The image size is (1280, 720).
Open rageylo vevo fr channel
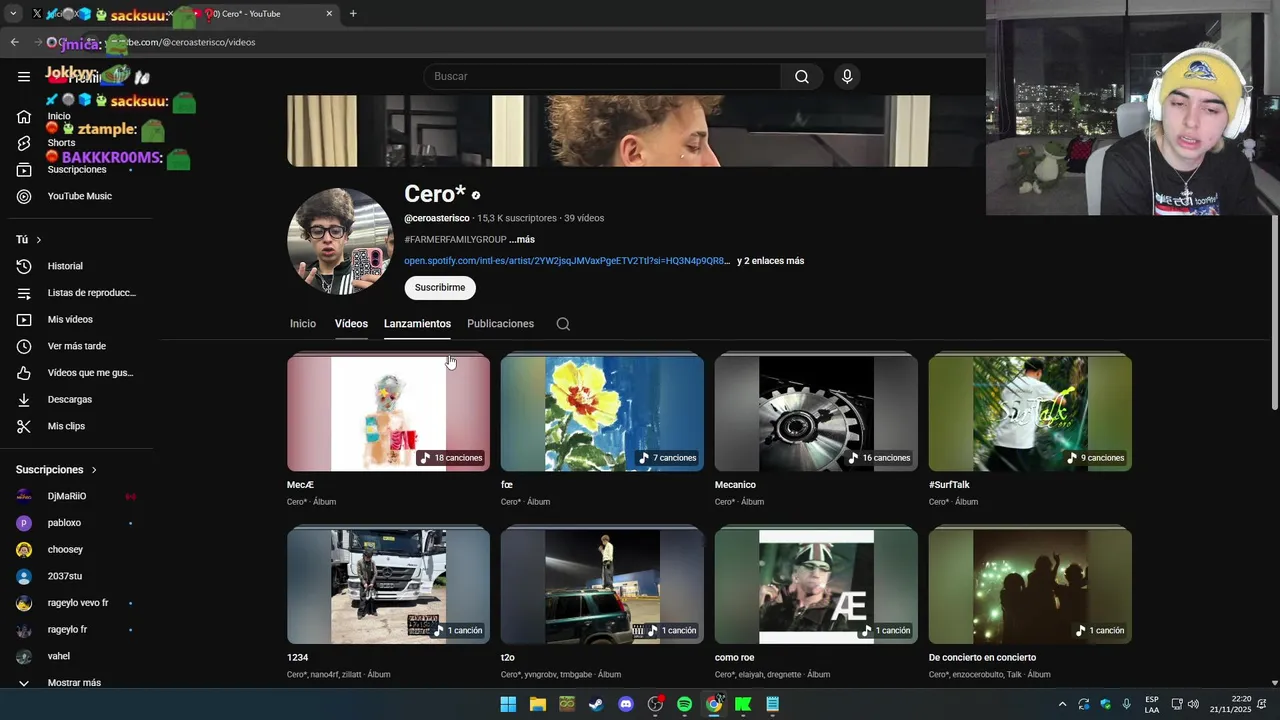[x=76, y=603]
